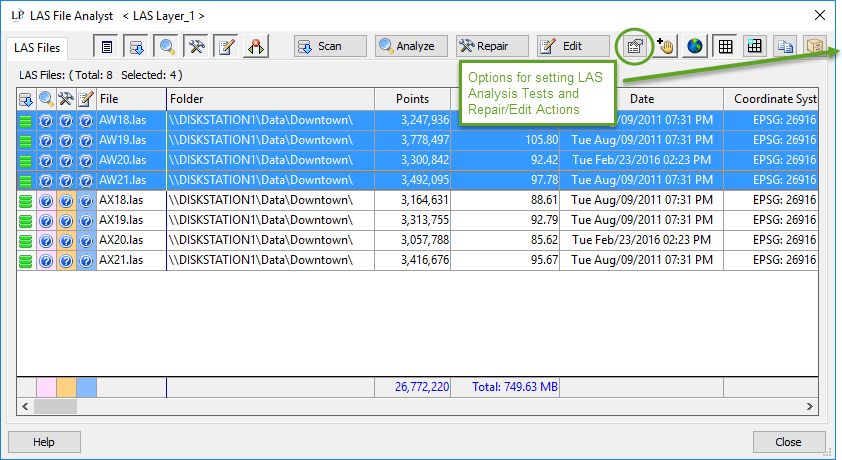Screen dimensions: 842x460
Task: Click the AX20.las date Tue Feb/23/2016
Action: pos(641,240)
